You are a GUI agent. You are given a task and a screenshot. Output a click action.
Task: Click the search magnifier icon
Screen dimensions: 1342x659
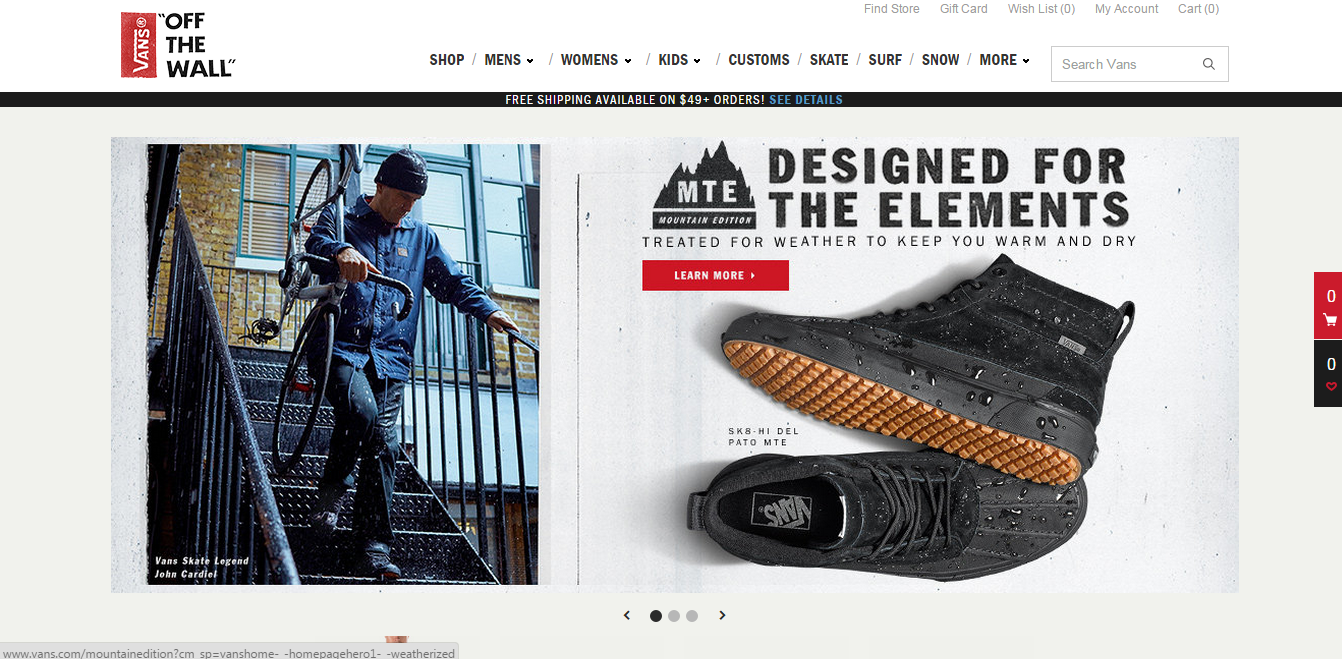[1209, 64]
